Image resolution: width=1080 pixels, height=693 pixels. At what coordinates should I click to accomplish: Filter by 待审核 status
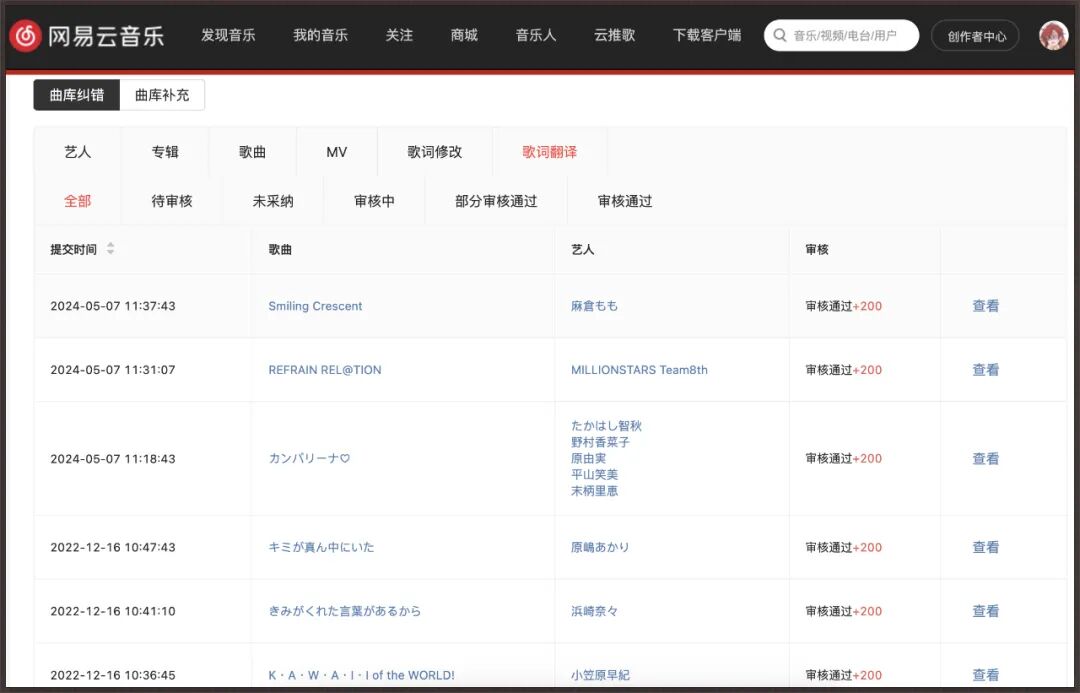pos(172,201)
